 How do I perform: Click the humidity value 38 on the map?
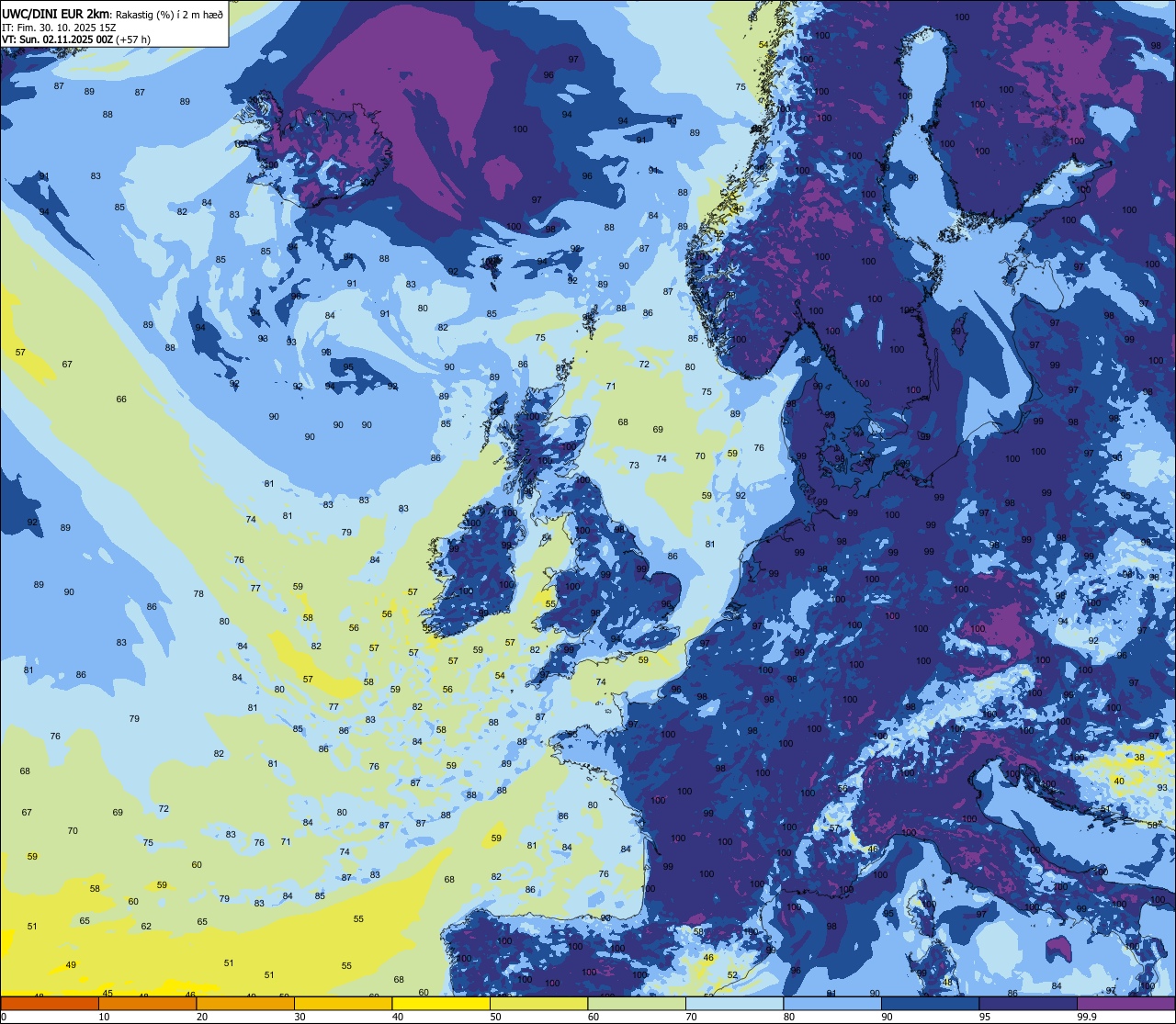(1139, 758)
